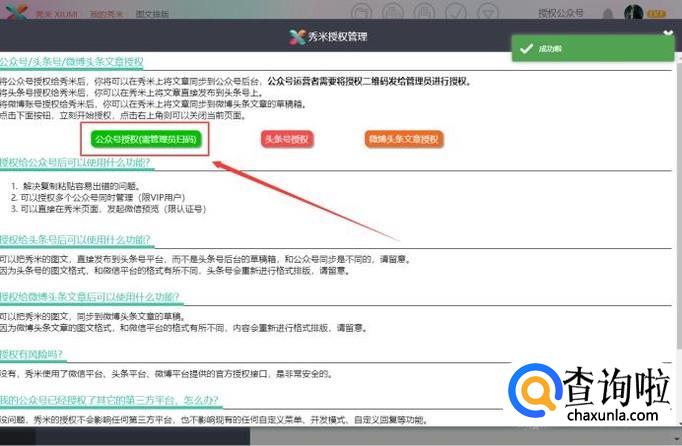This screenshot has height=446, width=682.
Task: Click the red 头条号授权 button
Action: (287, 139)
